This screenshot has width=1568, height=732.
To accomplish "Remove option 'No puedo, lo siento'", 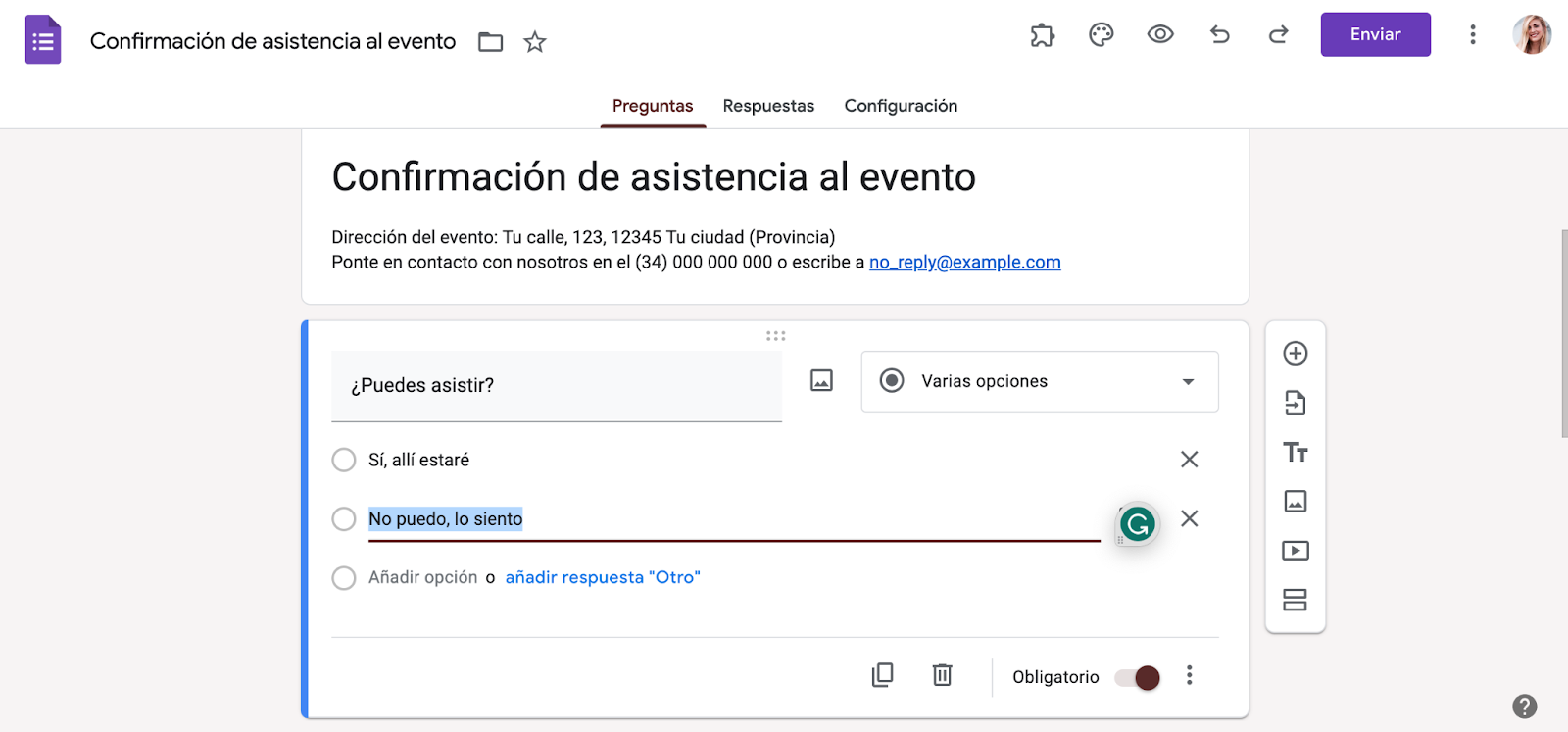I will point(1190,518).
